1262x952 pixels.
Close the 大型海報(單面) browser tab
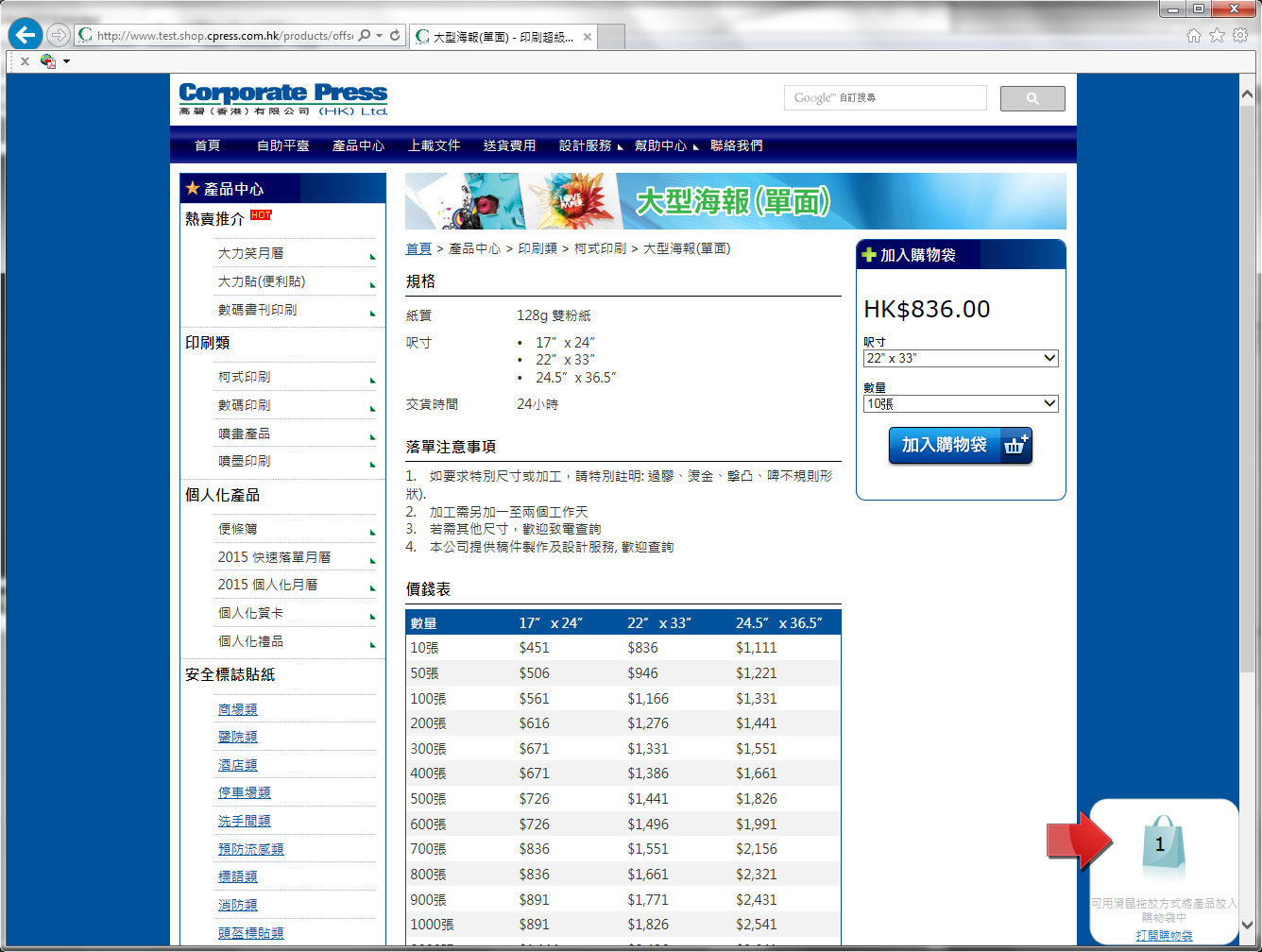[x=587, y=37]
